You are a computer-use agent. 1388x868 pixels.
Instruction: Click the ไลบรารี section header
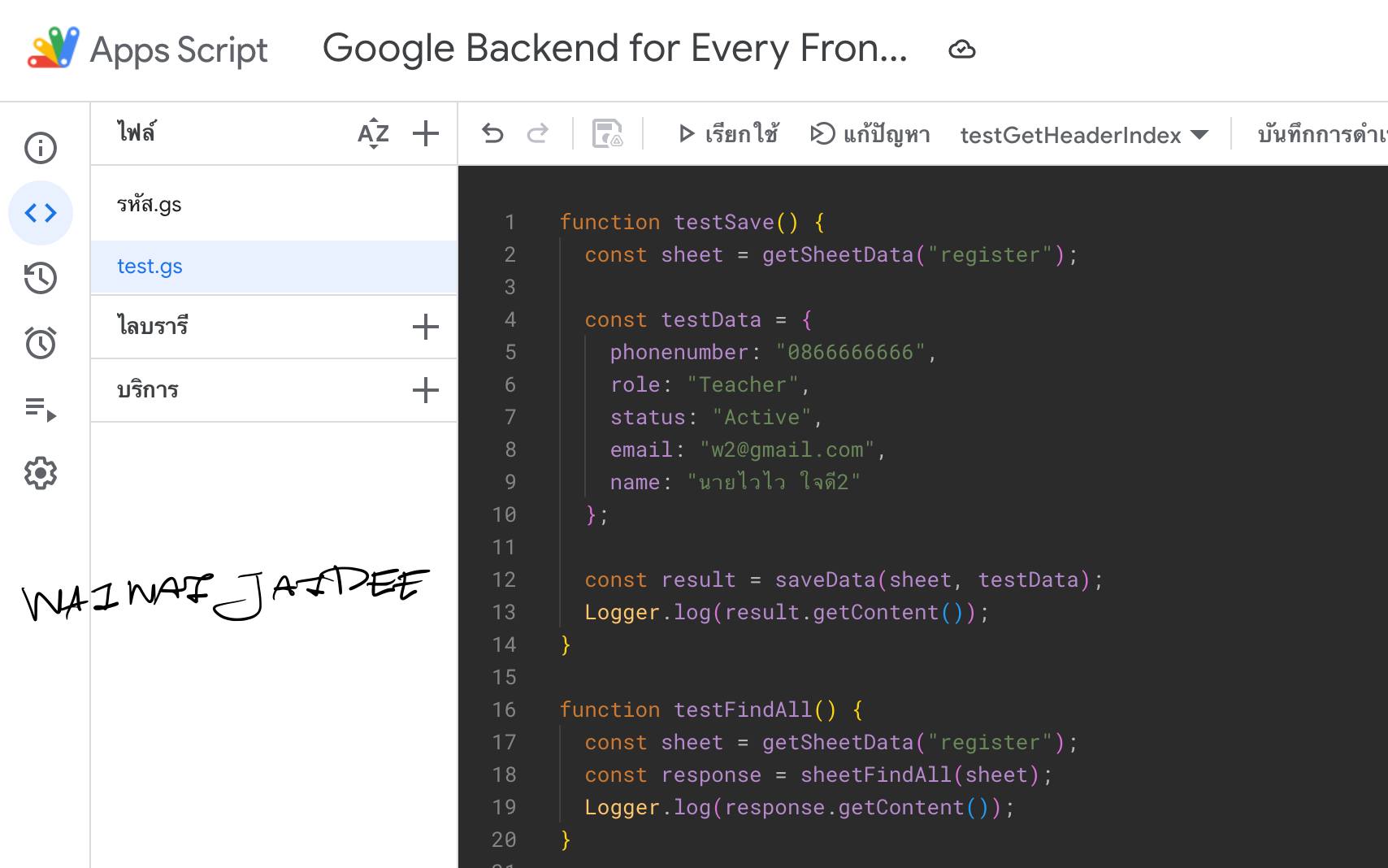(153, 327)
